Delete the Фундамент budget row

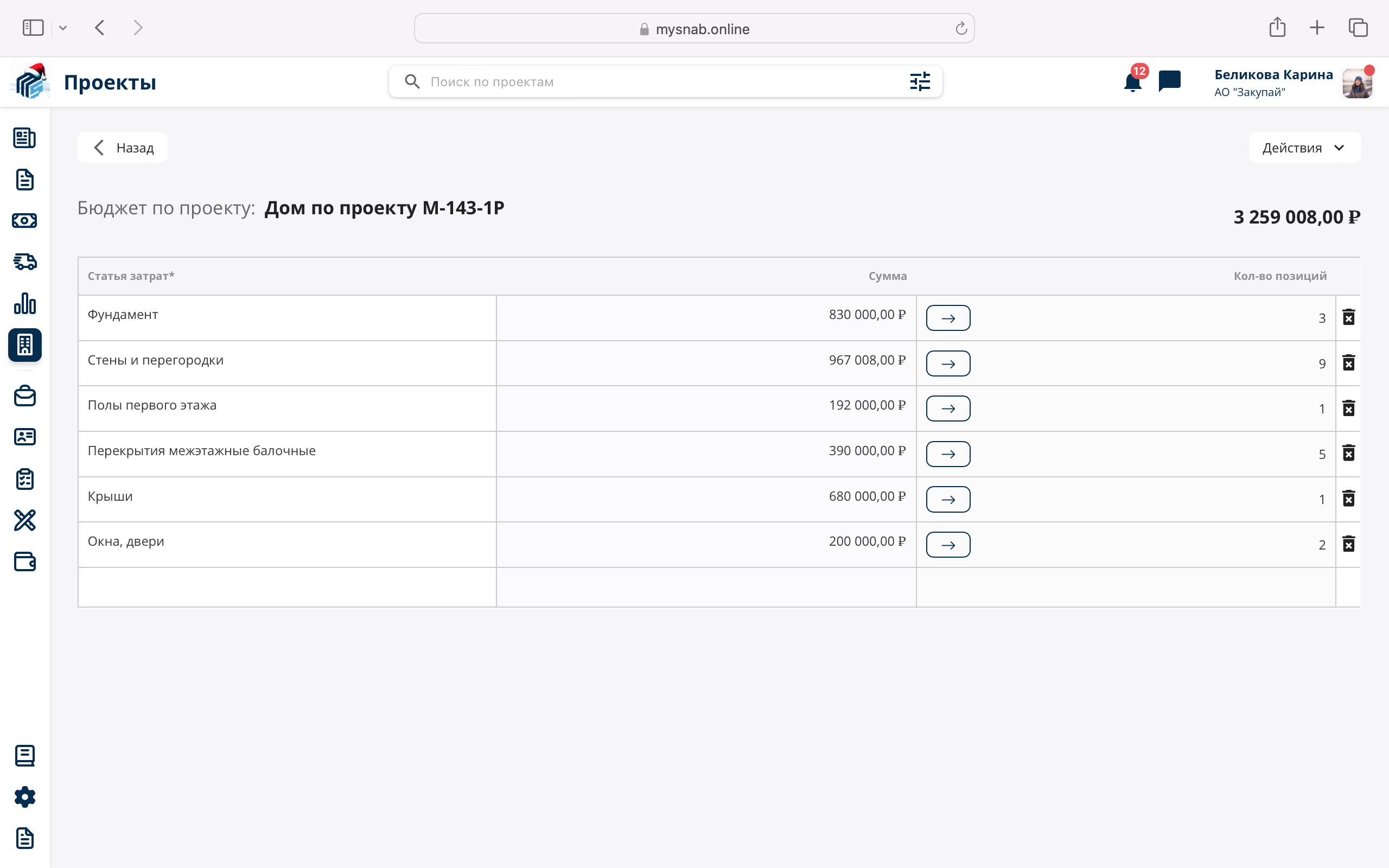[x=1348, y=317]
